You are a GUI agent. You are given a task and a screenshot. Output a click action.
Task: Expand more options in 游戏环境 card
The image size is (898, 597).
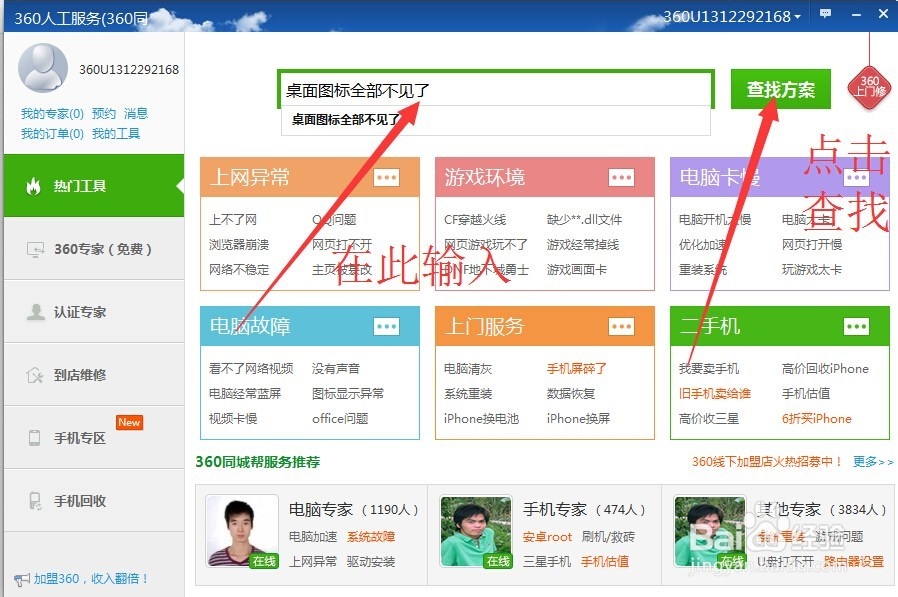tap(621, 177)
